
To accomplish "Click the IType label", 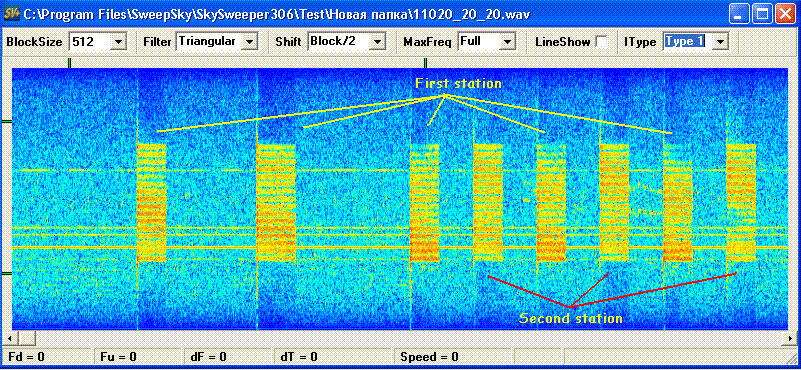I will click(x=640, y=42).
